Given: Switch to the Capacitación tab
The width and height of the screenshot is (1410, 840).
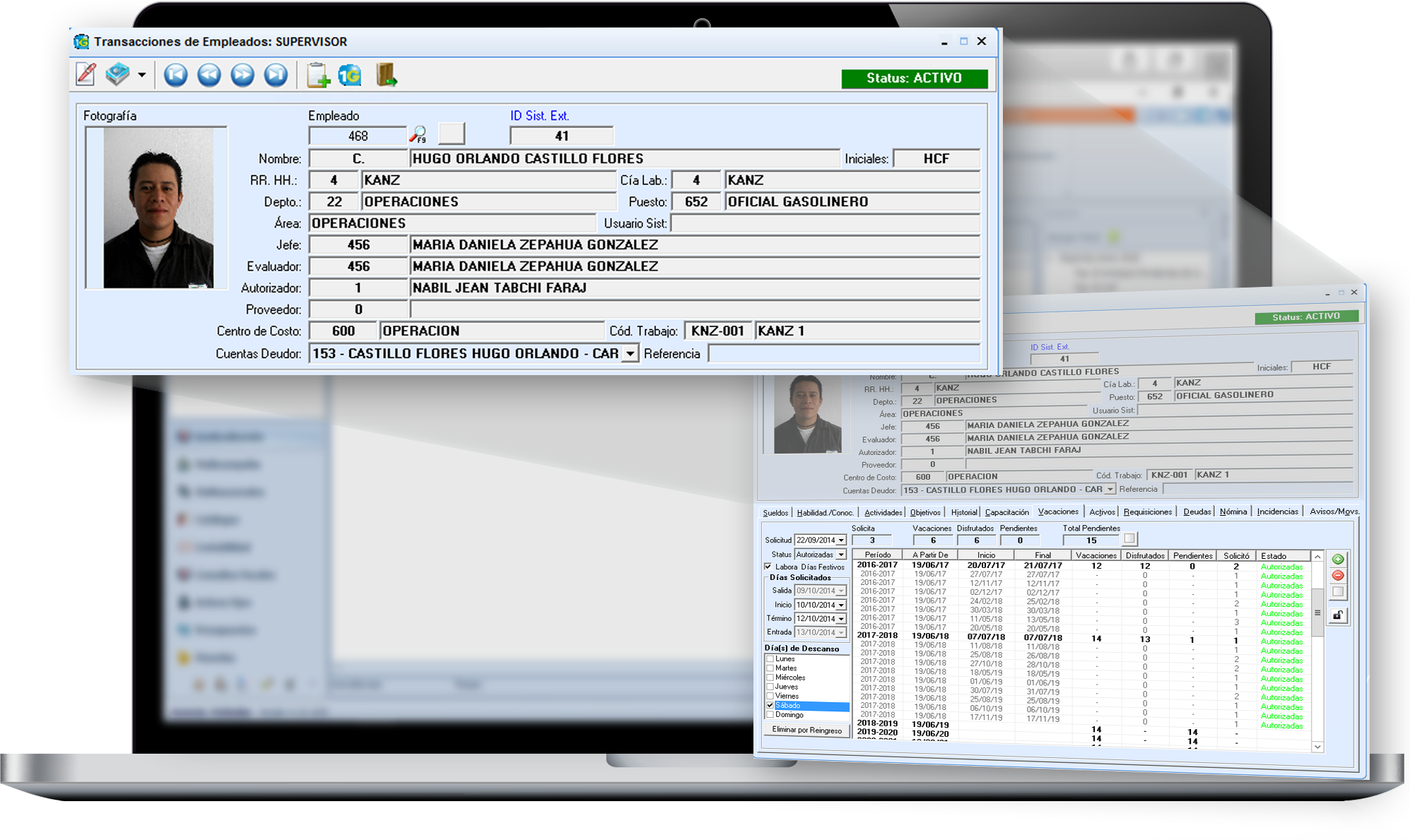Looking at the screenshot, I should click(x=1007, y=513).
